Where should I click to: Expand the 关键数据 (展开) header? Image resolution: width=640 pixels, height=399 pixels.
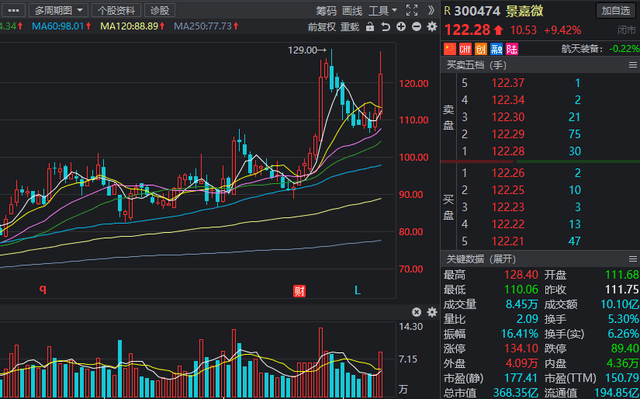[481, 259]
